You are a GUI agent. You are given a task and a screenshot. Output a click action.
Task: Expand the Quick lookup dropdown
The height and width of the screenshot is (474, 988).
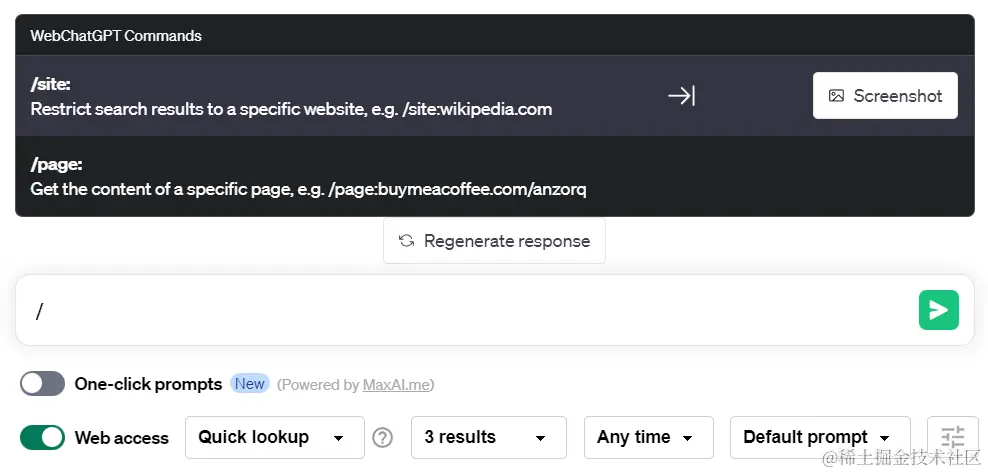(x=275, y=437)
